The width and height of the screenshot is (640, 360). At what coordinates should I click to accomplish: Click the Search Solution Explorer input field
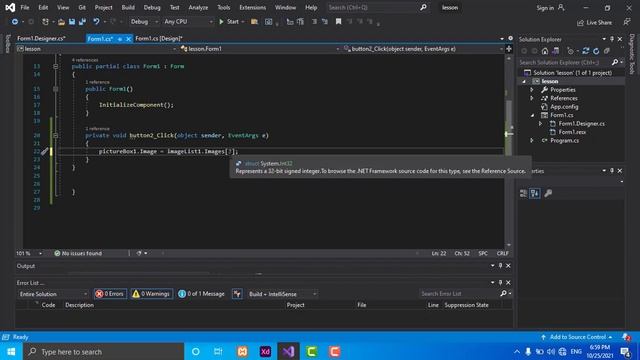tap(564, 62)
